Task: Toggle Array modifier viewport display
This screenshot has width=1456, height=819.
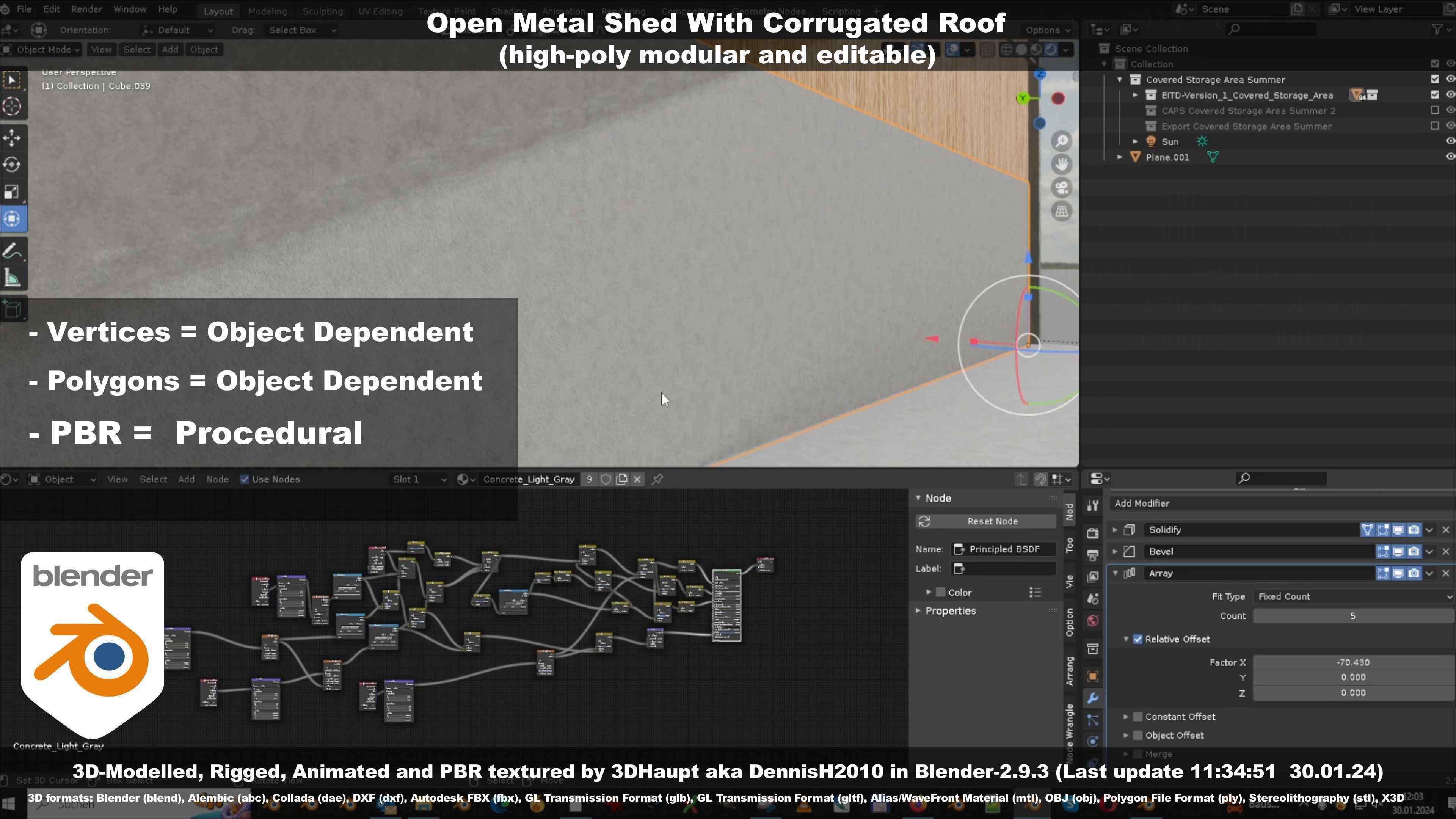Action: pos(1398,573)
